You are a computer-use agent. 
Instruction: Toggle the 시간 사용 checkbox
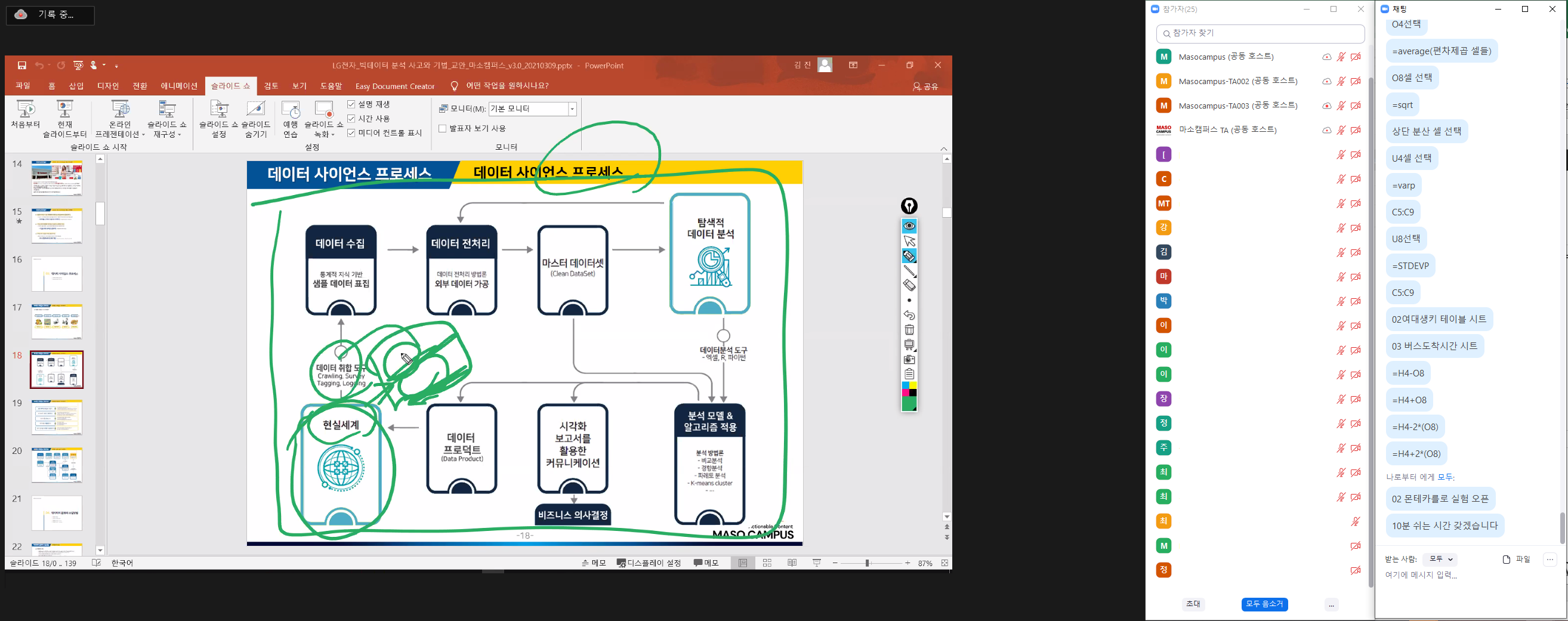coord(351,119)
